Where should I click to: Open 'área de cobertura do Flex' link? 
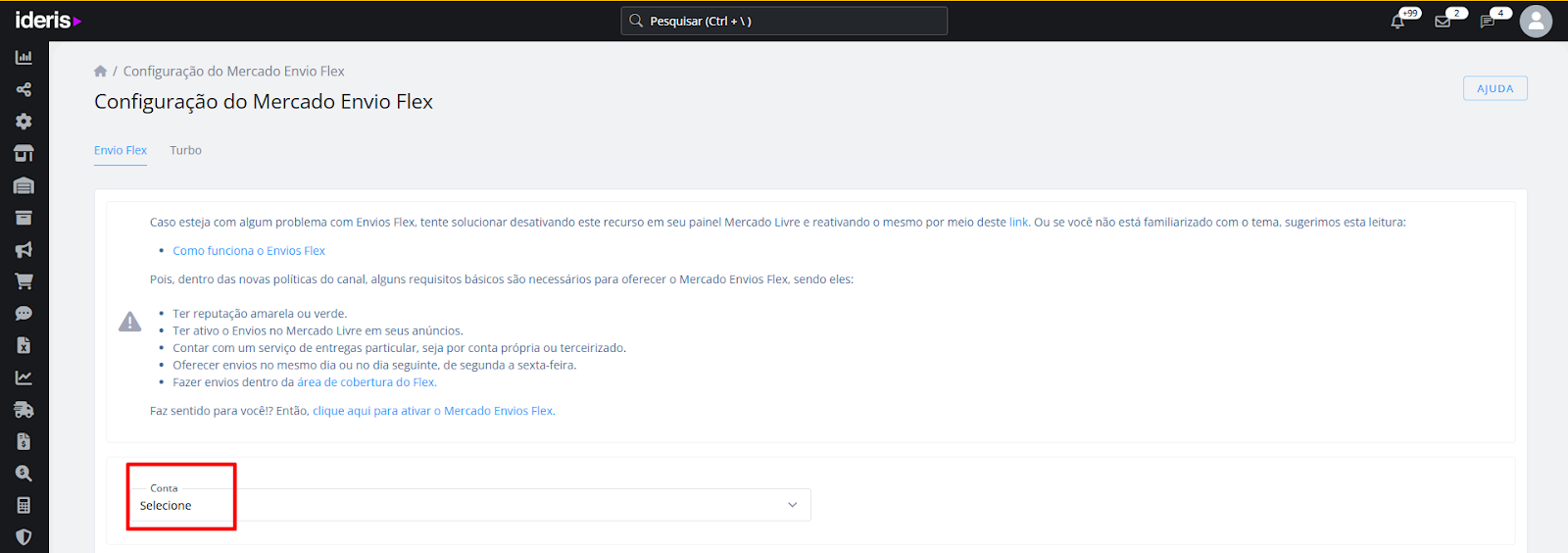pyautogui.click(x=367, y=382)
